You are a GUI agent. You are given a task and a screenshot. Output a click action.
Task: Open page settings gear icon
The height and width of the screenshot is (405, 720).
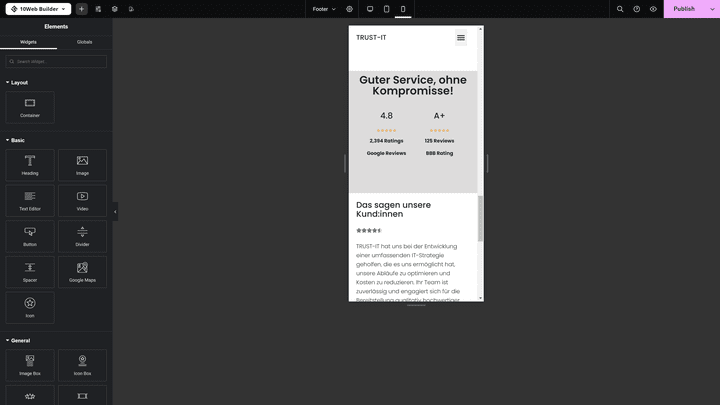349,9
